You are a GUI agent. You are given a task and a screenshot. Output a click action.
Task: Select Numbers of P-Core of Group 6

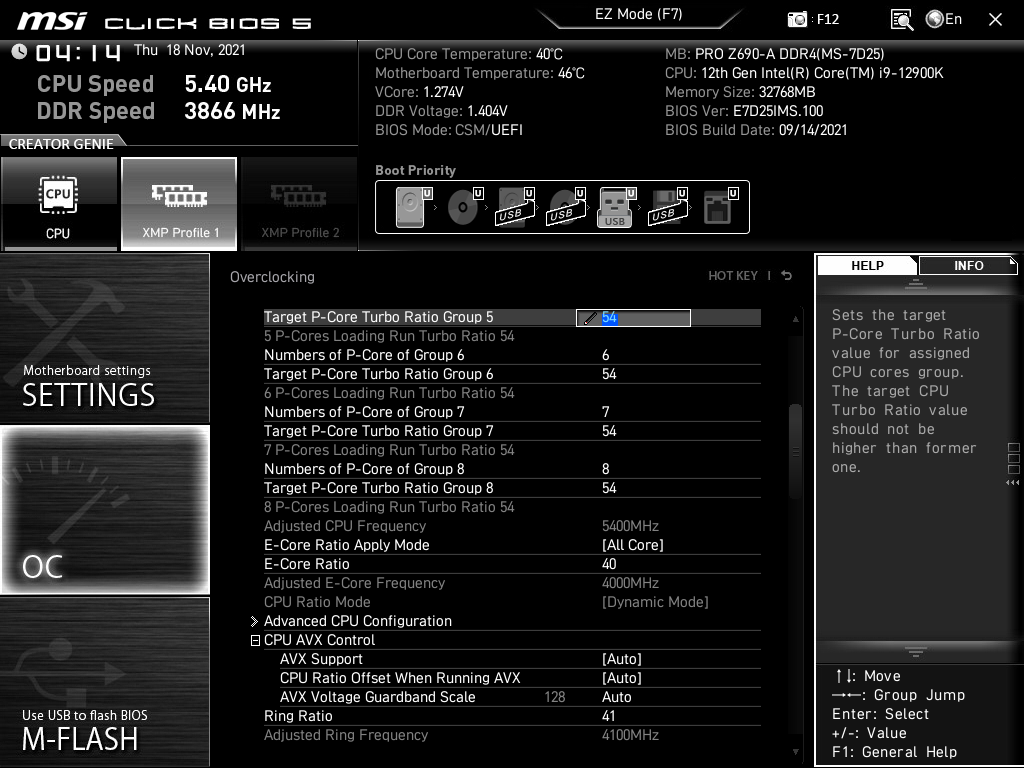[x=512, y=355]
